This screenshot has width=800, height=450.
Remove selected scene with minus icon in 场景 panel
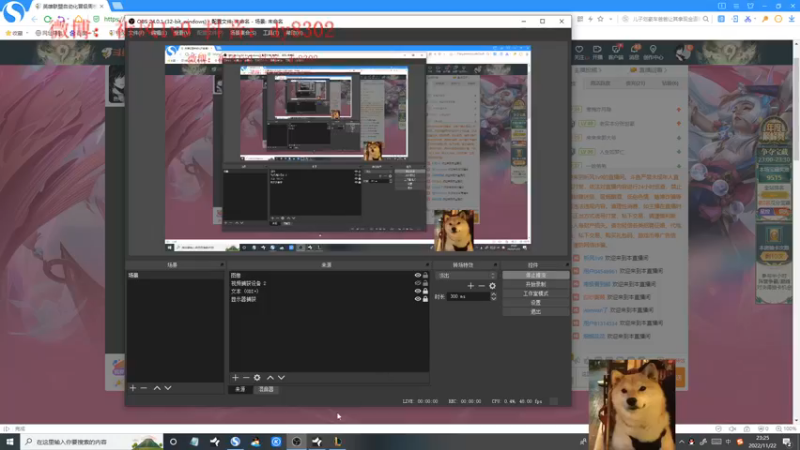[x=144, y=388]
